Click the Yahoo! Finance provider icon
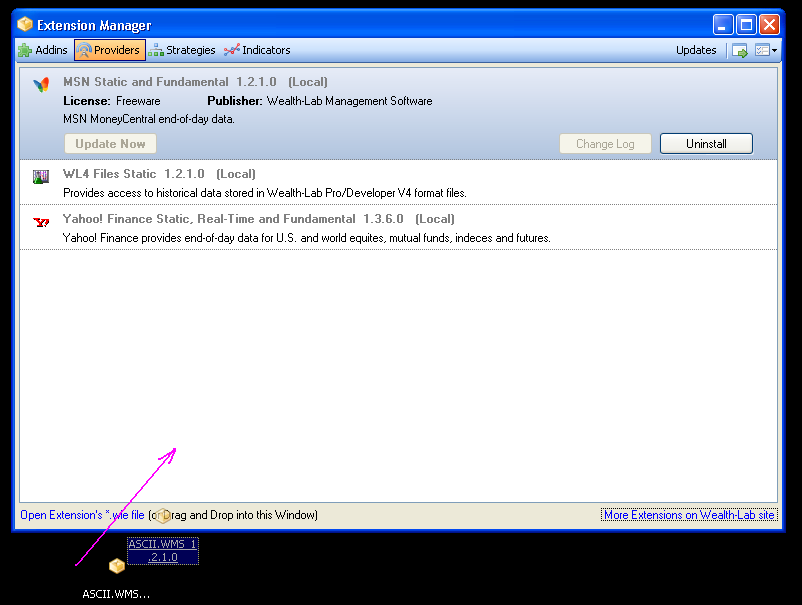802x605 pixels. 41,222
